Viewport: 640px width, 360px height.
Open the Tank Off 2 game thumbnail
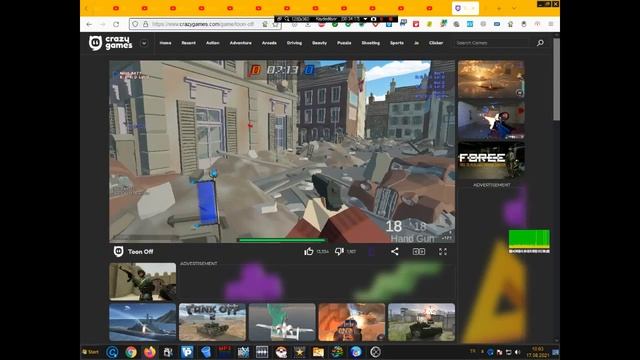(x=212, y=322)
